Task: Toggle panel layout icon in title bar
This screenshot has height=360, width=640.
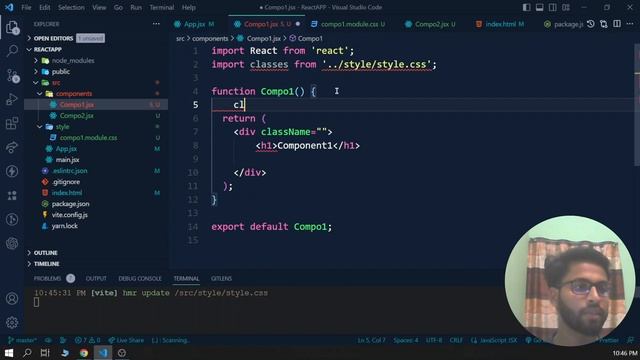Action: point(540,7)
